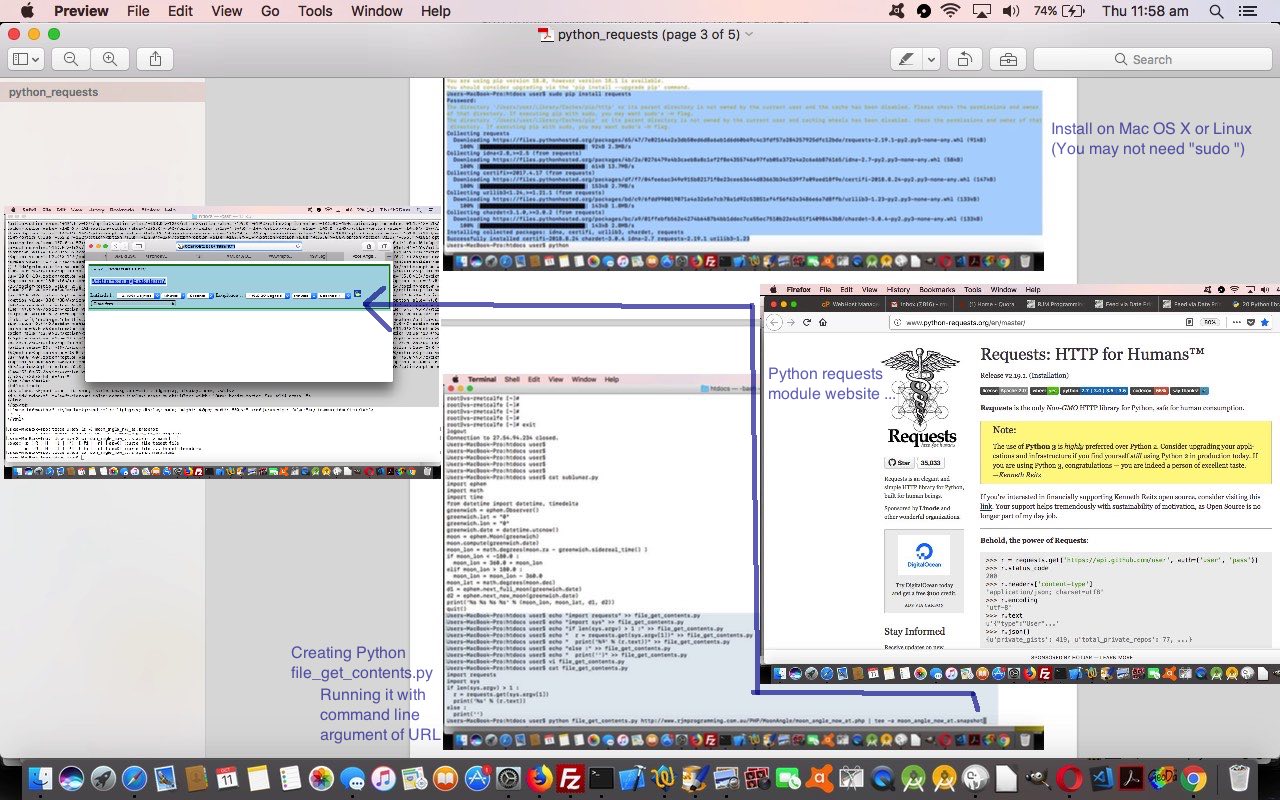
Task: Toggle the Markup toolbar toolbox button
Action: click(1008, 59)
